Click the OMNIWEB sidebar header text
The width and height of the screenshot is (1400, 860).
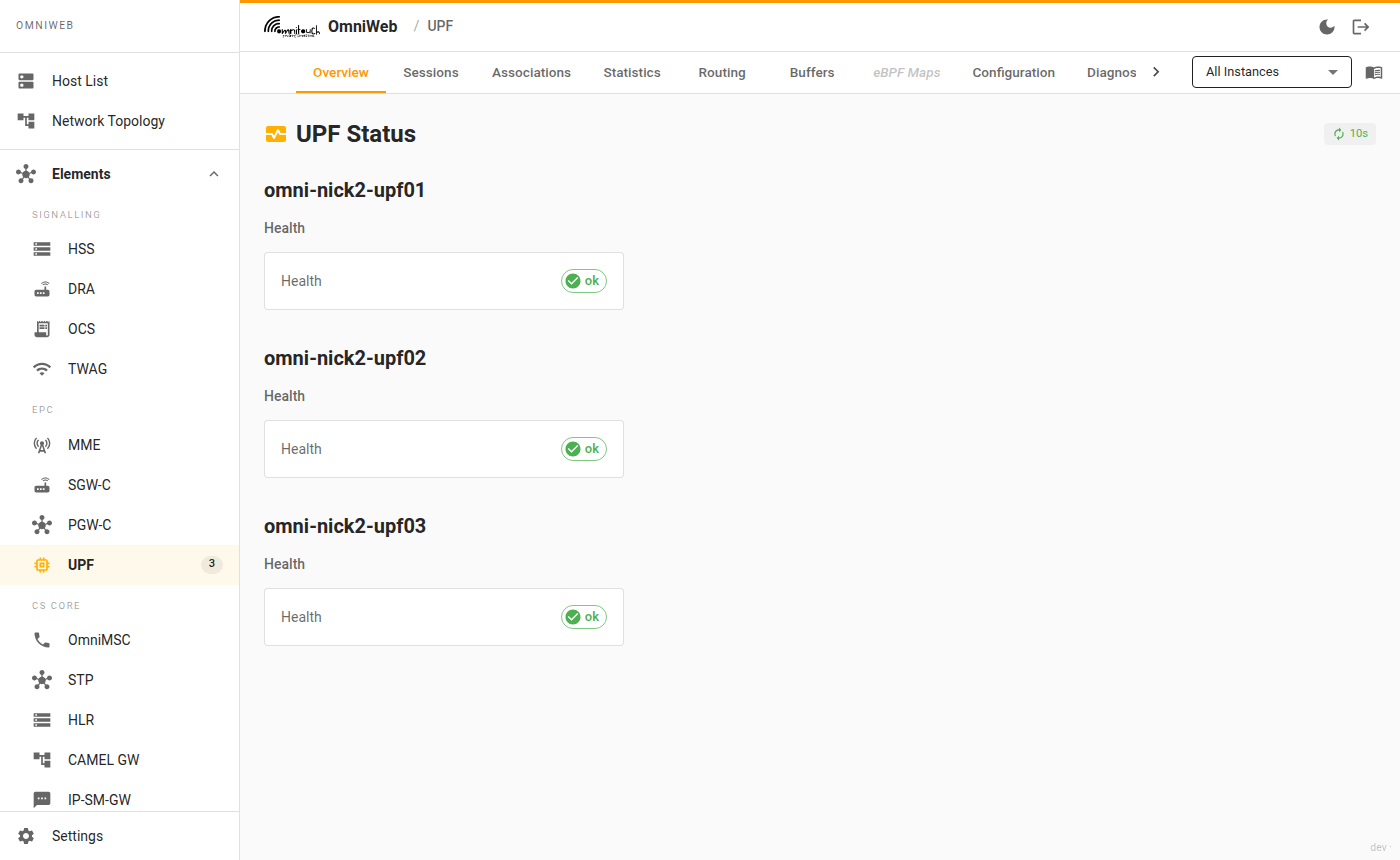(44, 26)
